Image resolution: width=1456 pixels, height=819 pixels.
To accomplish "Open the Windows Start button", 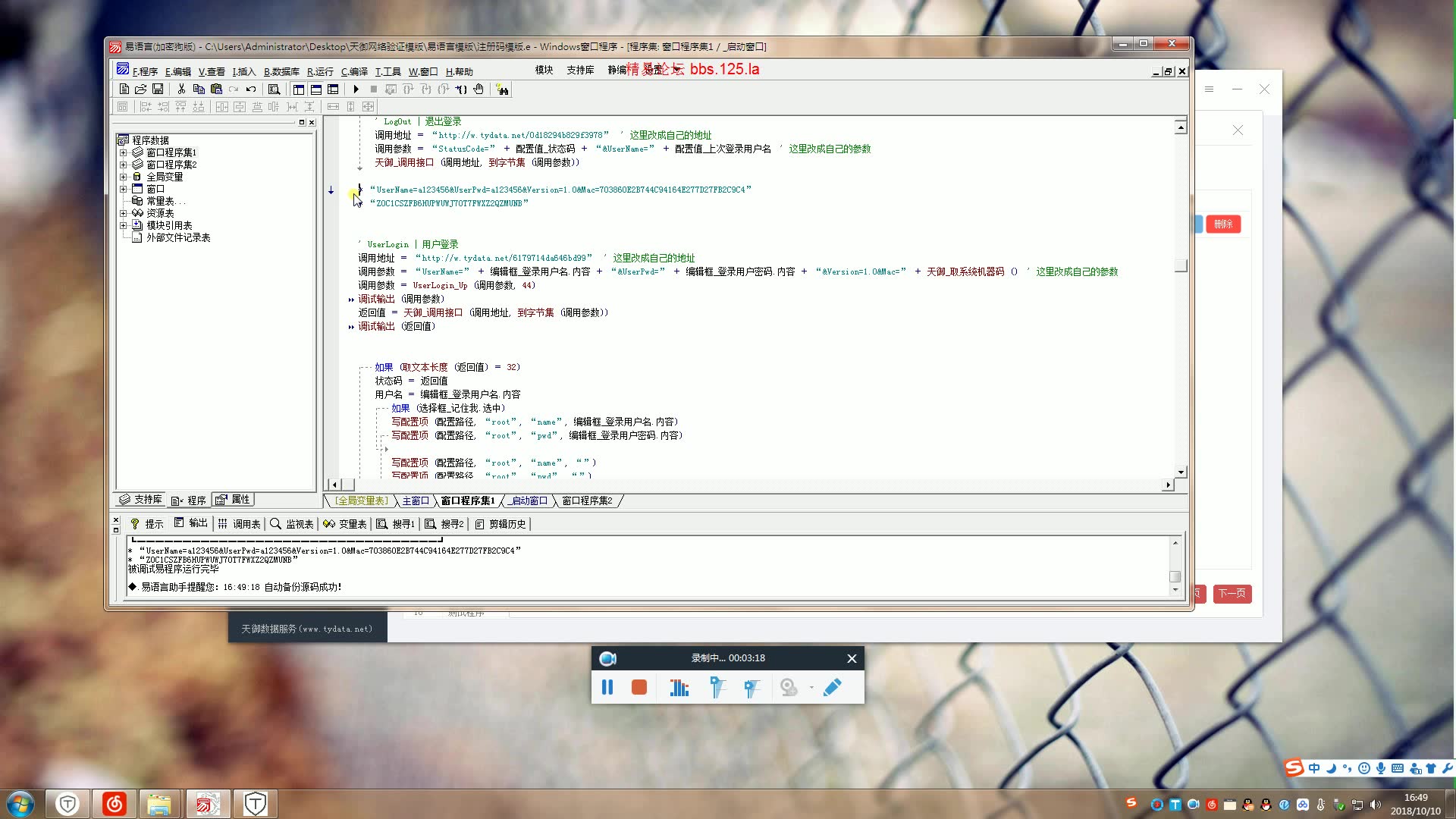I will pyautogui.click(x=20, y=804).
